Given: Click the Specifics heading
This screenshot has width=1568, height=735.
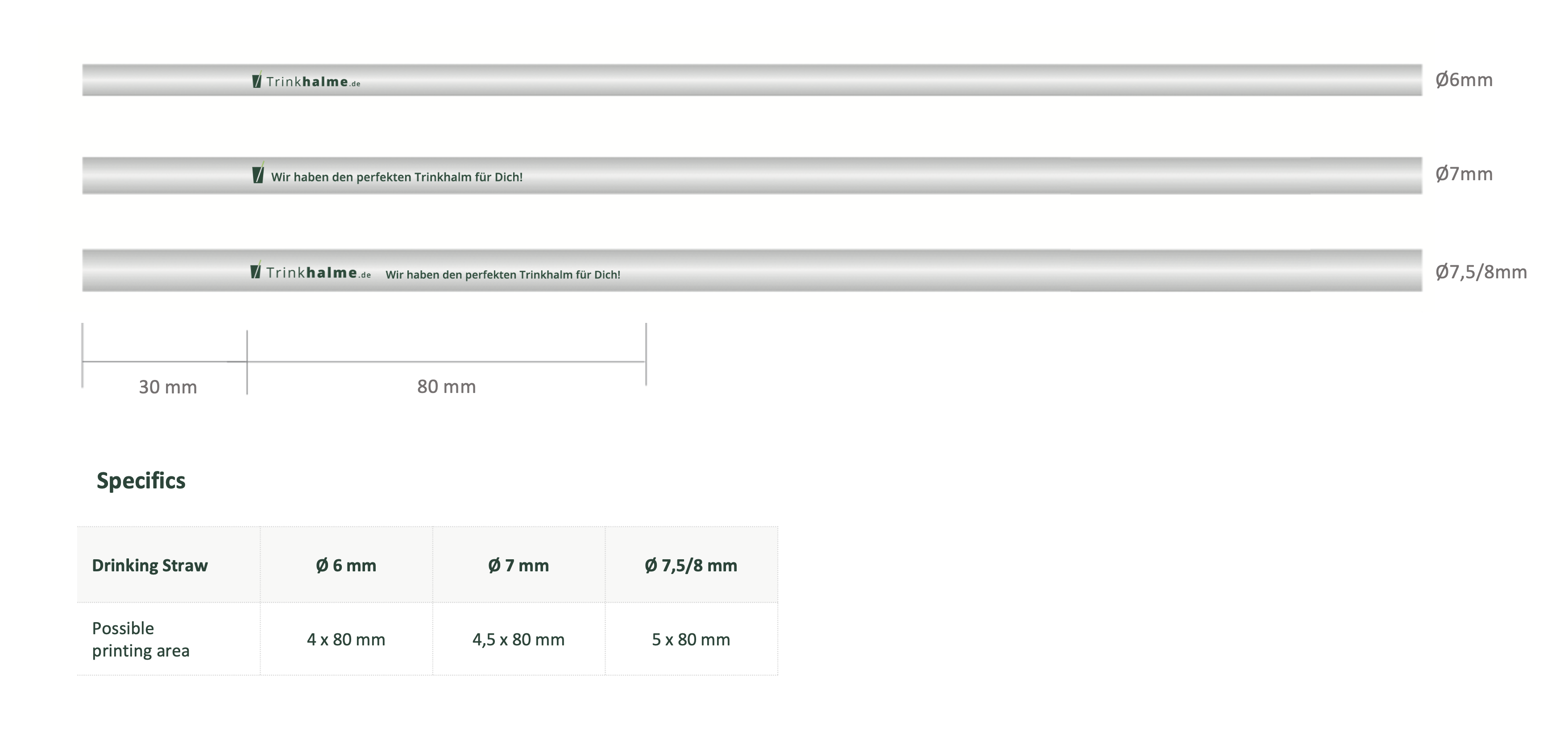Looking at the screenshot, I should click(x=141, y=481).
